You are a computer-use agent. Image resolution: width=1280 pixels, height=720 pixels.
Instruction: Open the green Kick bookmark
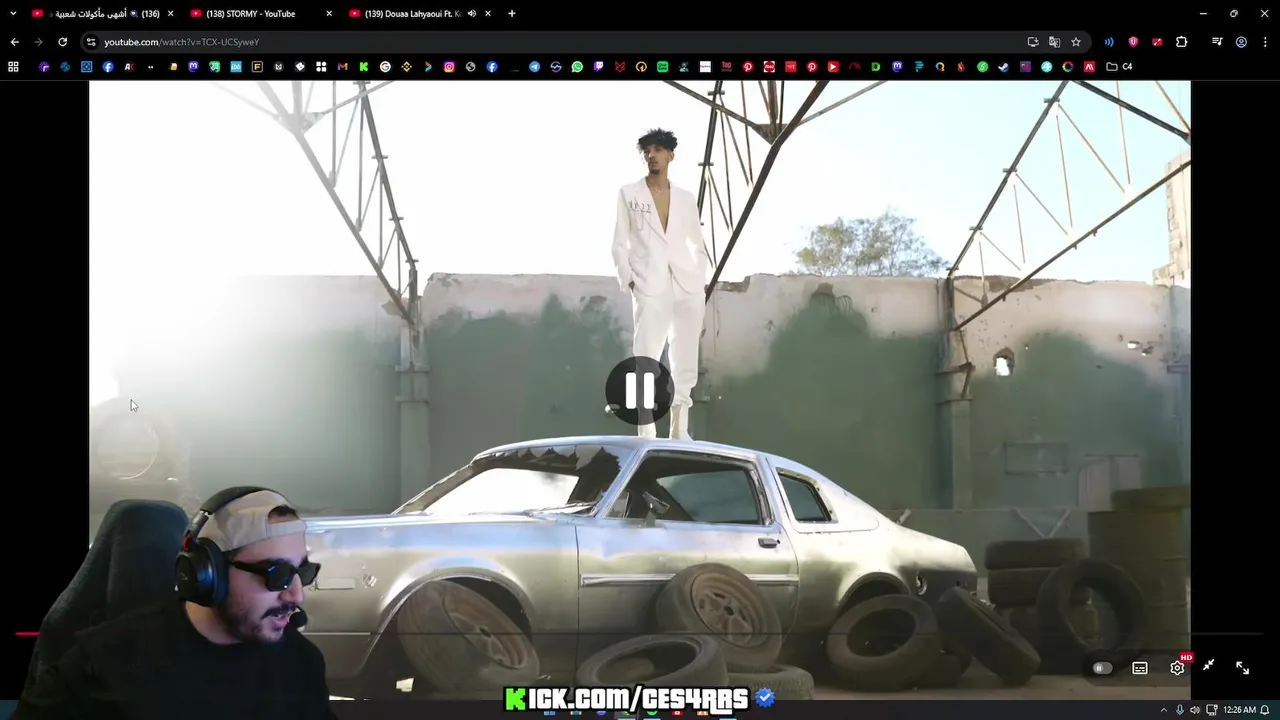coord(363,67)
